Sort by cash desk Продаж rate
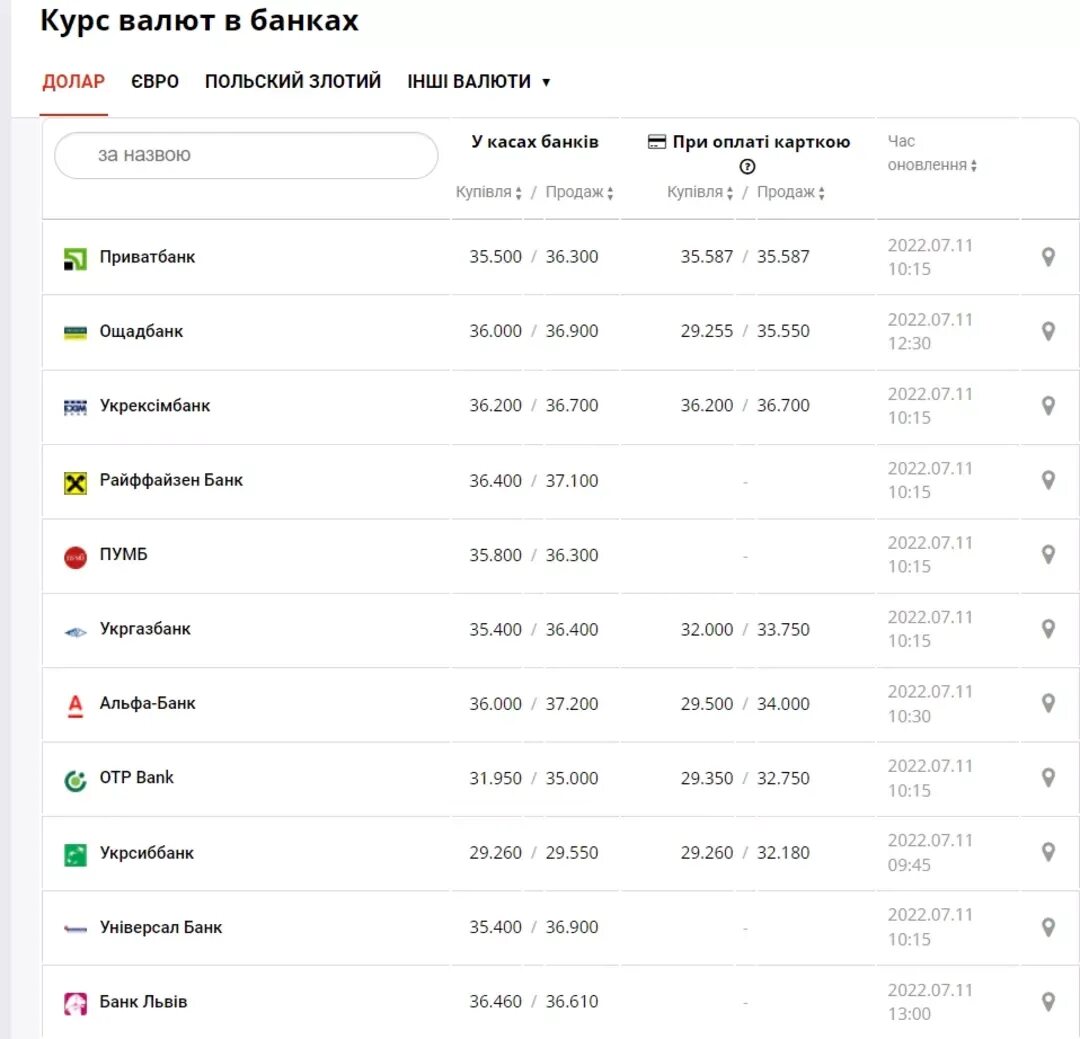Viewport: 1080px width, 1039px height. point(579,192)
